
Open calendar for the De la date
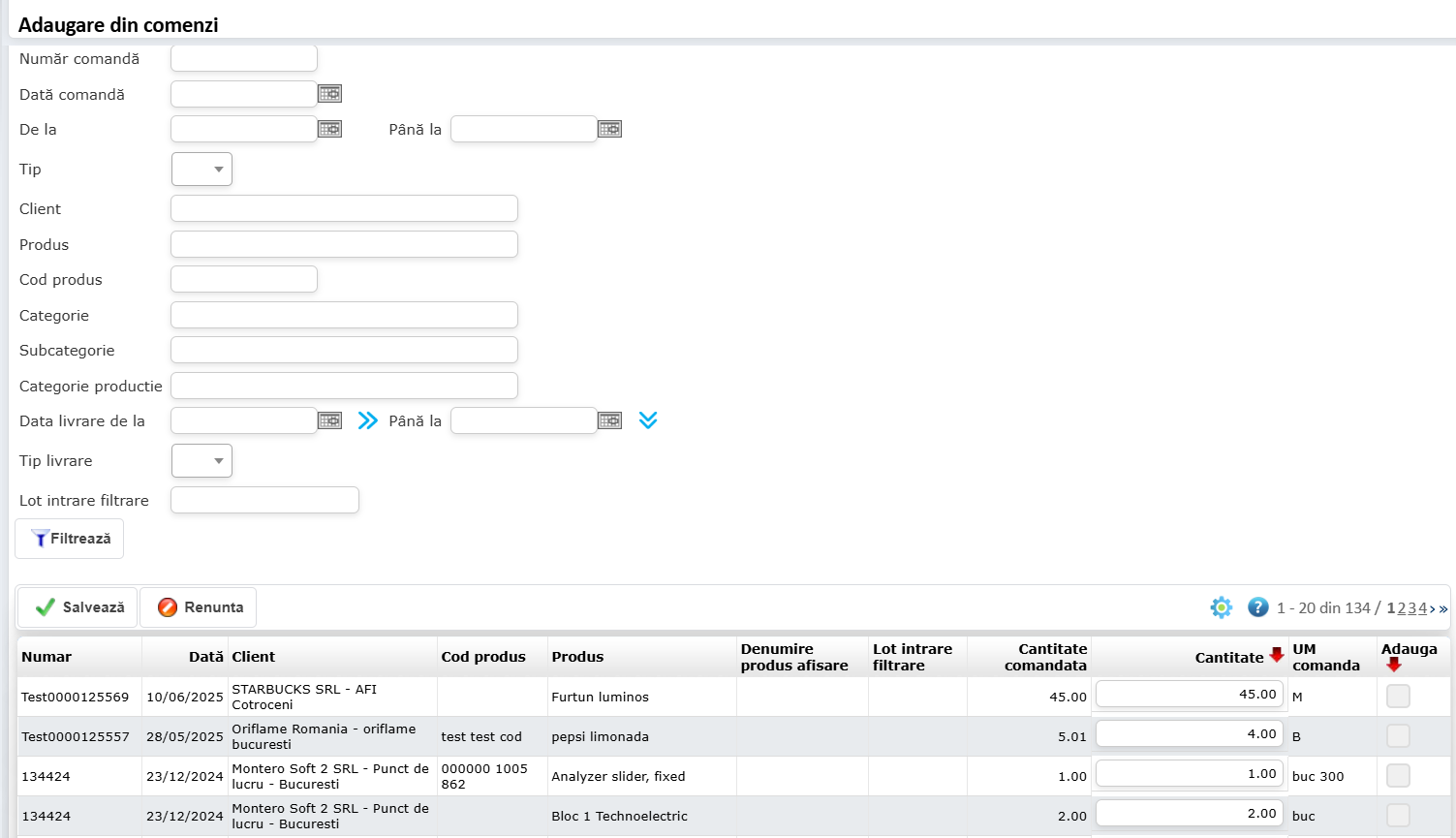(329, 129)
